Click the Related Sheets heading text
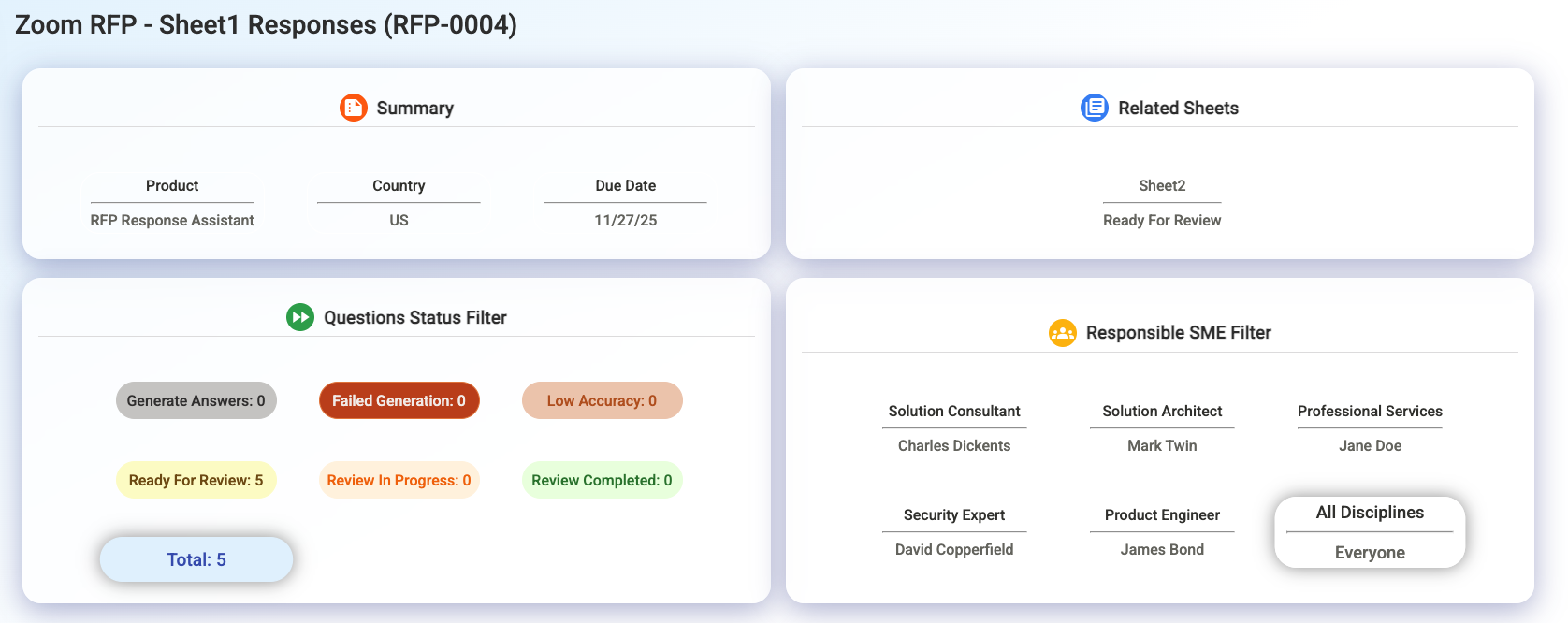The height and width of the screenshot is (623, 1568). point(1179,108)
